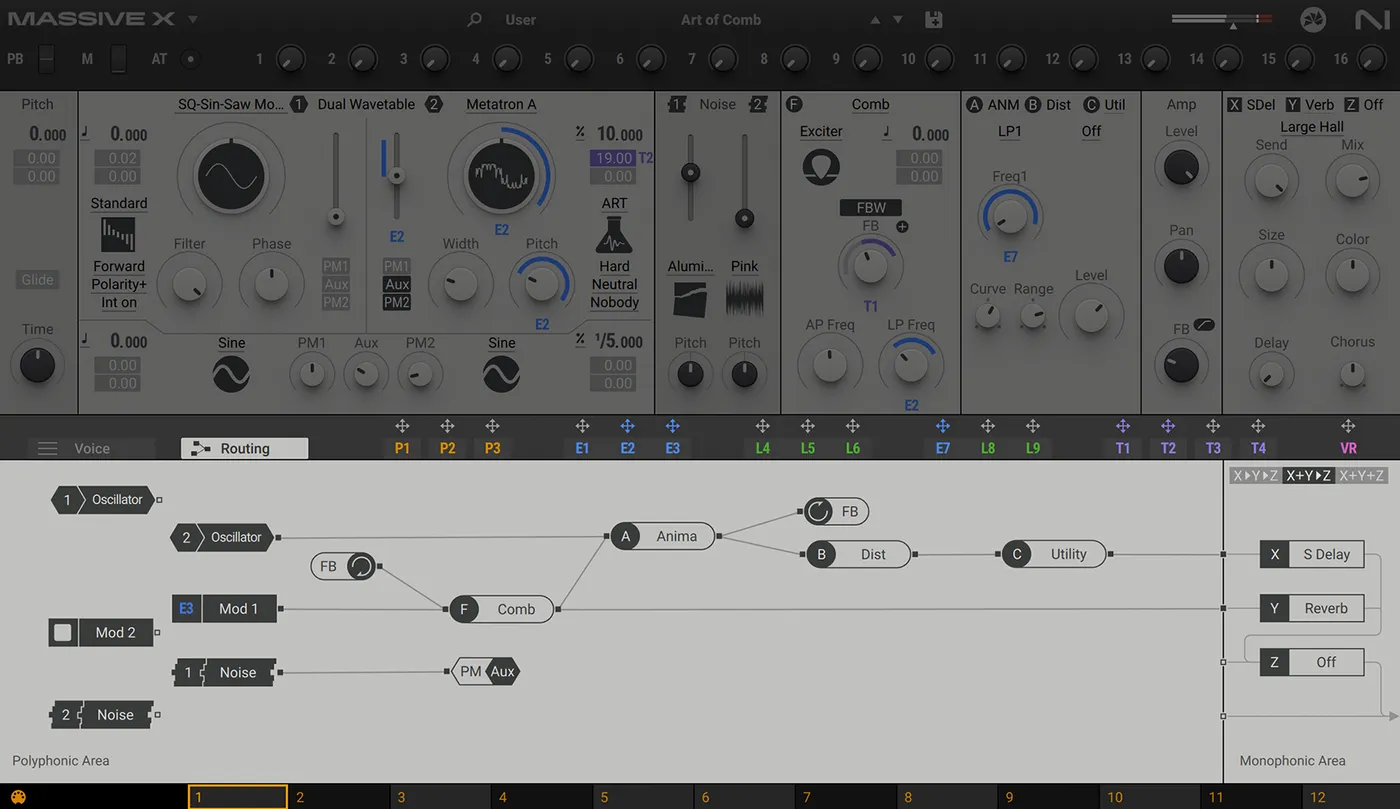Toggle oscillator 2 with its number badge

tap(433, 104)
